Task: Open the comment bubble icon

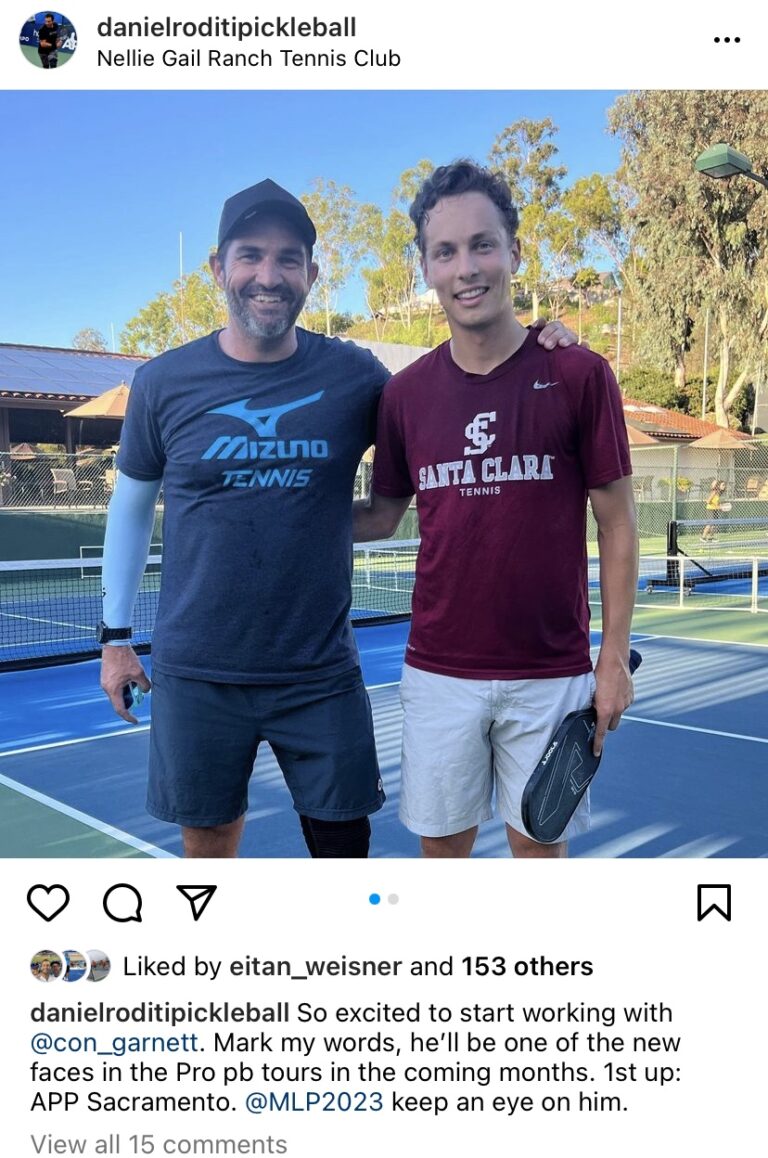Action: pos(122,902)
